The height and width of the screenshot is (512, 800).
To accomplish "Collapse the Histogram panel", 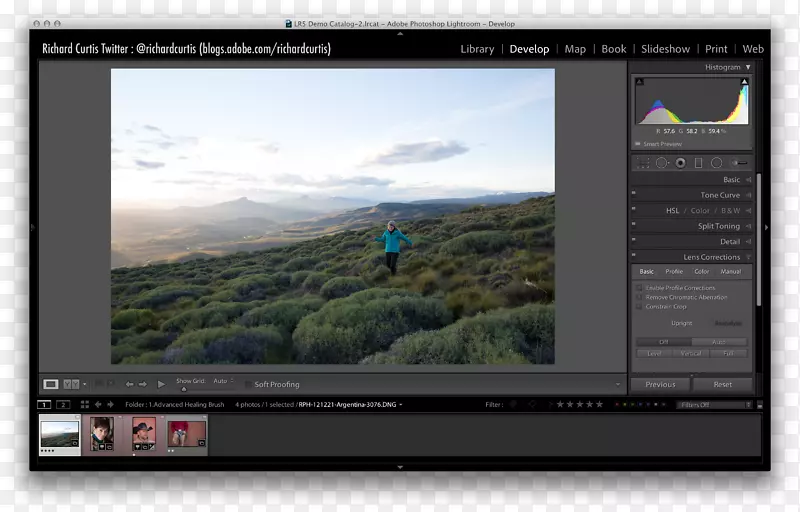I will 748,67.
